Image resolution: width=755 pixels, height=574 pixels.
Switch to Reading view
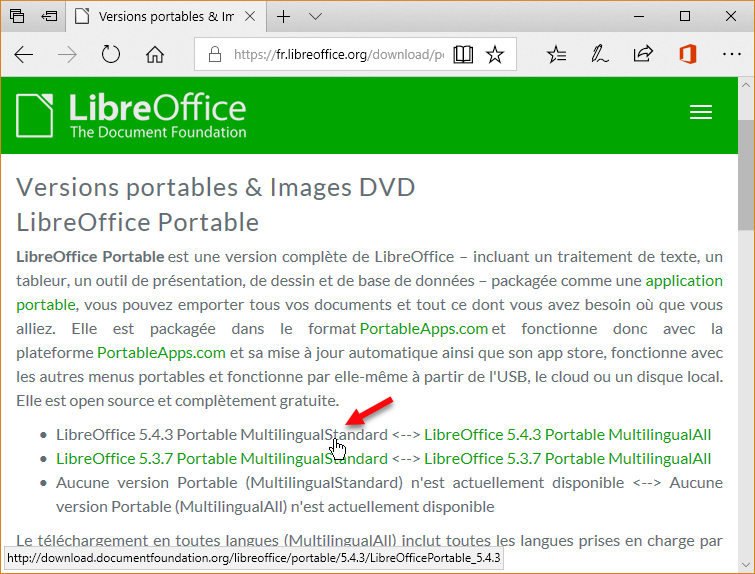463,54
